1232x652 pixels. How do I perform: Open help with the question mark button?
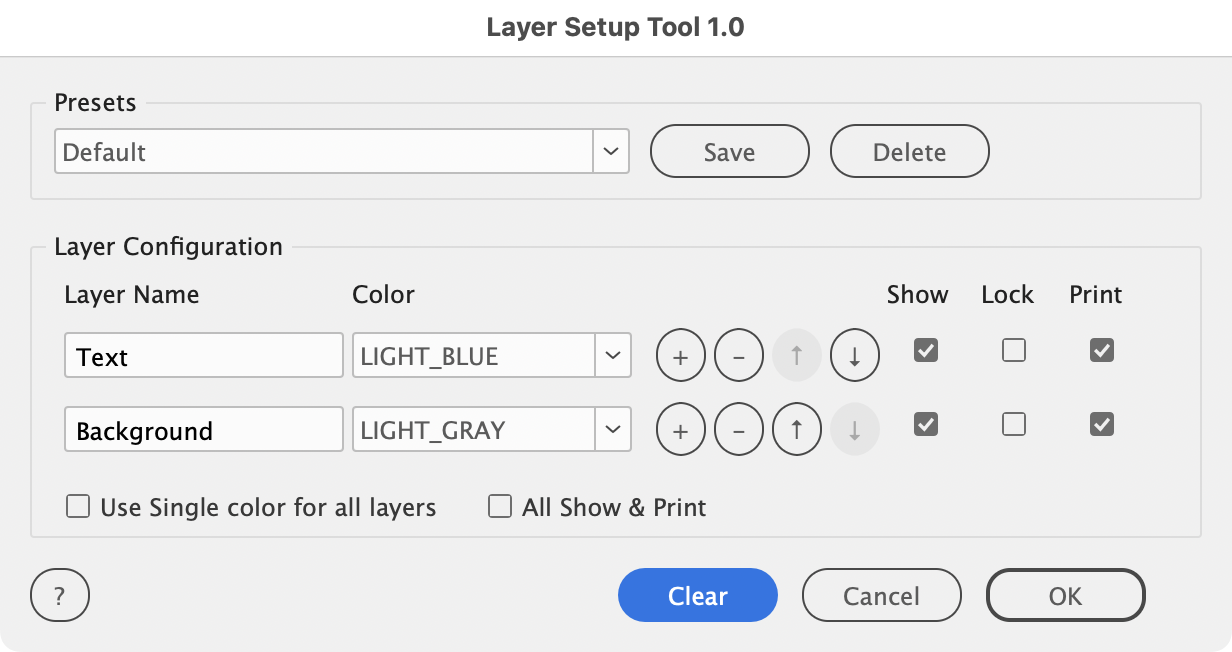point(60,596)
